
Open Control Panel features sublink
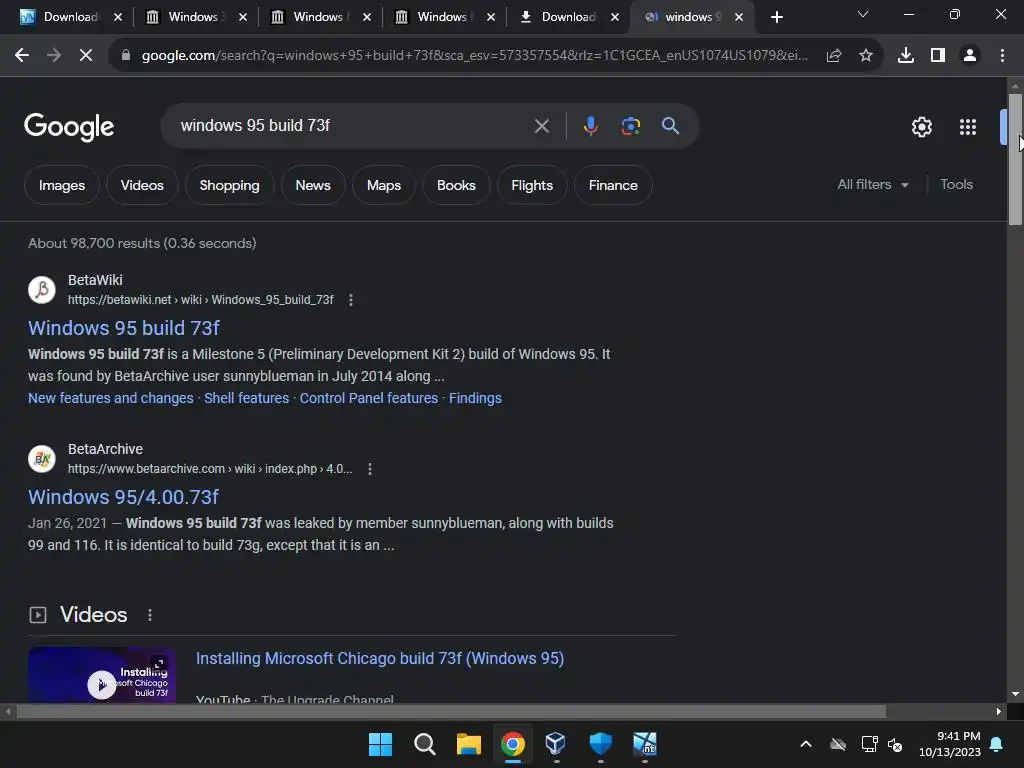coord(368,398)
